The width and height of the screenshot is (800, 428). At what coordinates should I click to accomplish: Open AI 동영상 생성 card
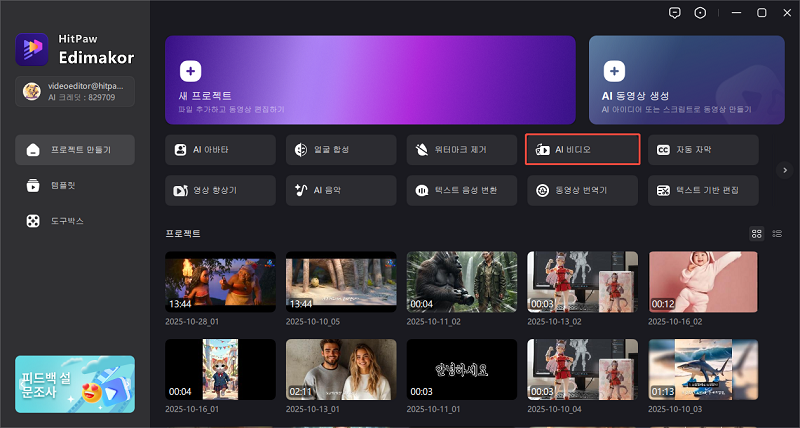(687, 80)
